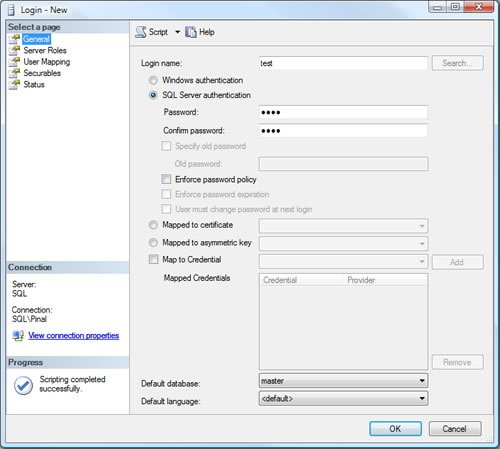The height and width of the screenshot is (449, 500).
Task: Click the Provider column header
Action: tap(386, 280)
